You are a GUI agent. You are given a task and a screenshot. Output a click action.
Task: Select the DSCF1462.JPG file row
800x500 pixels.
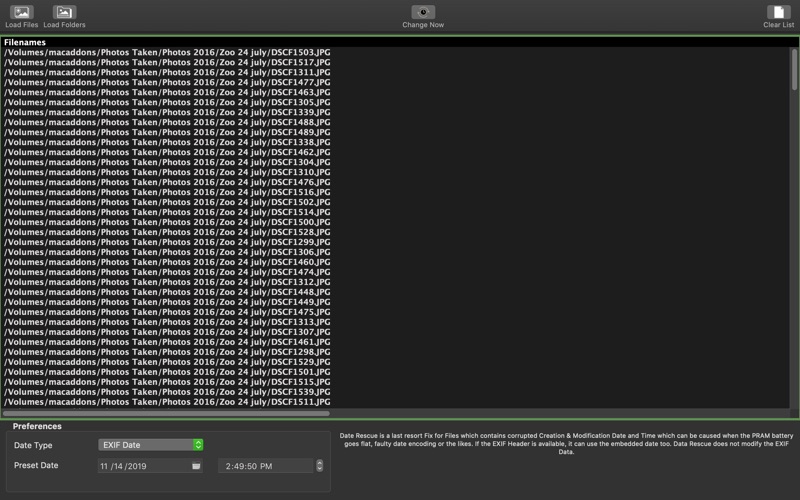[396, 152]
